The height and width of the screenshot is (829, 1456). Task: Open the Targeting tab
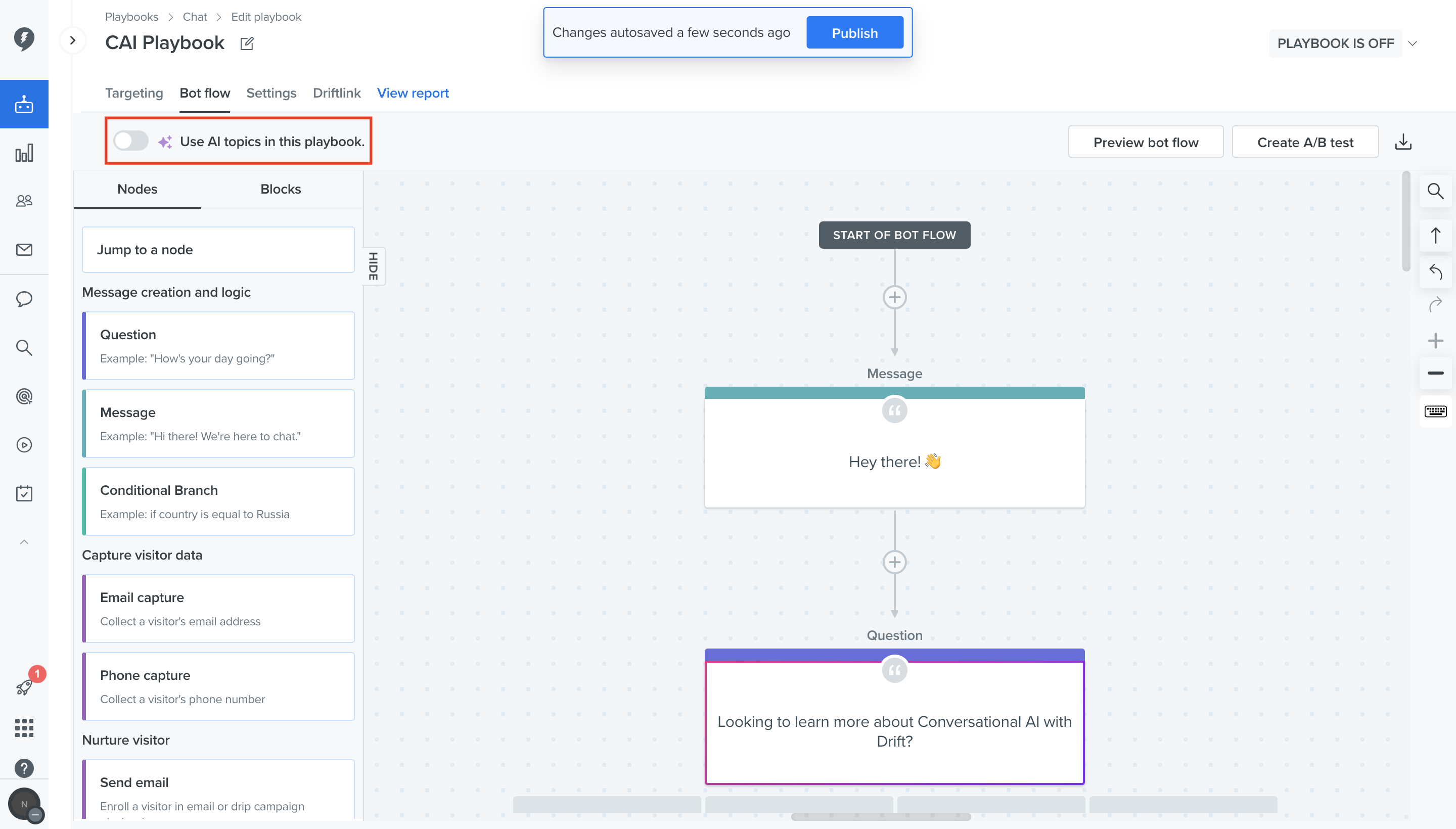[134, 93]
